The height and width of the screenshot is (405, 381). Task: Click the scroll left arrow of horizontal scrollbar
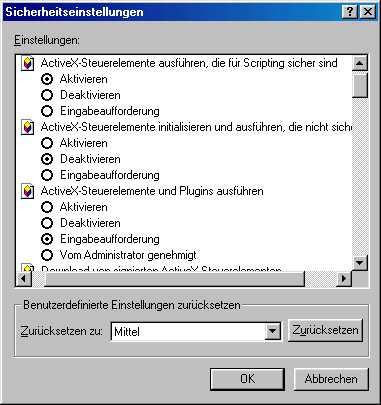point(23,279)
